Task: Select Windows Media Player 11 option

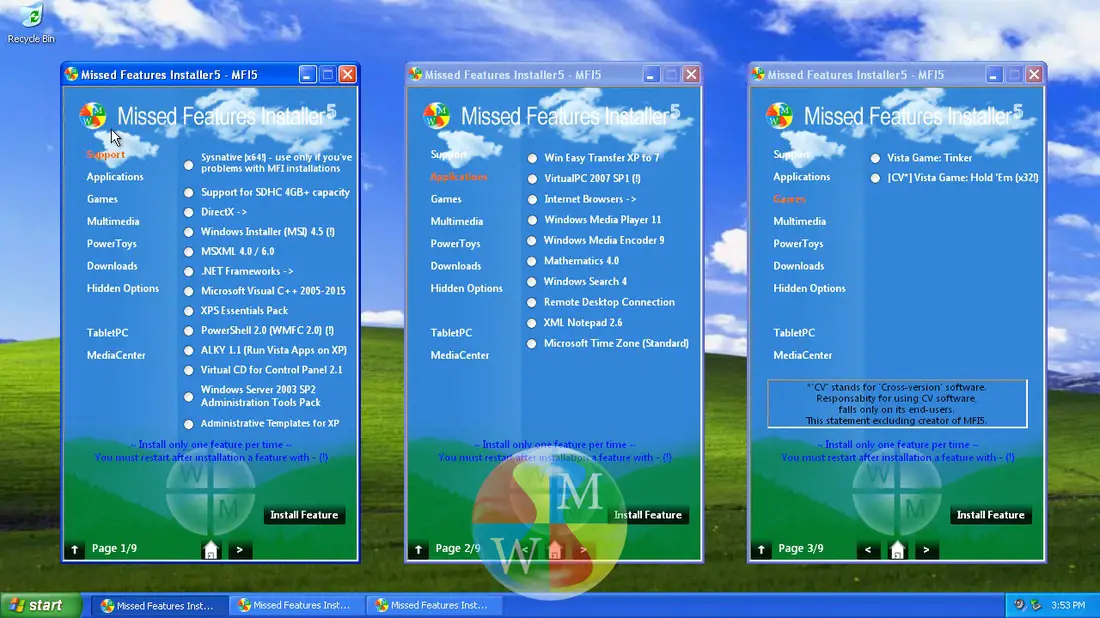Action: tap(532, 220)
